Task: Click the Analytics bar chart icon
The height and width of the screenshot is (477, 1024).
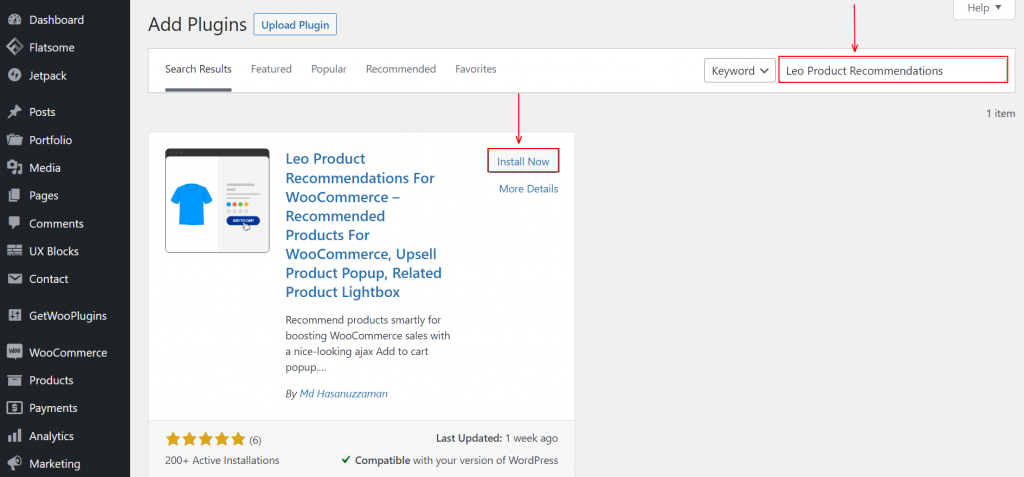Action: pos(14,436)
